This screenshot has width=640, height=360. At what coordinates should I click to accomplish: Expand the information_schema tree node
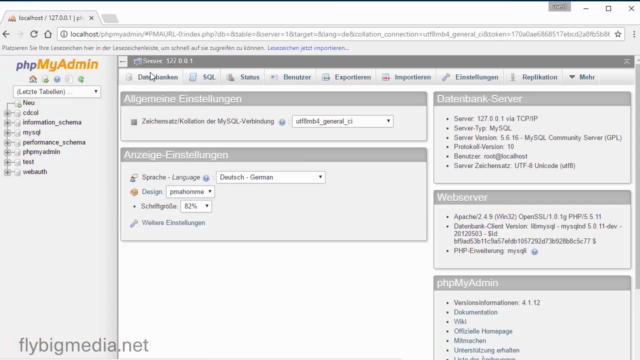[x=7, y=123]
